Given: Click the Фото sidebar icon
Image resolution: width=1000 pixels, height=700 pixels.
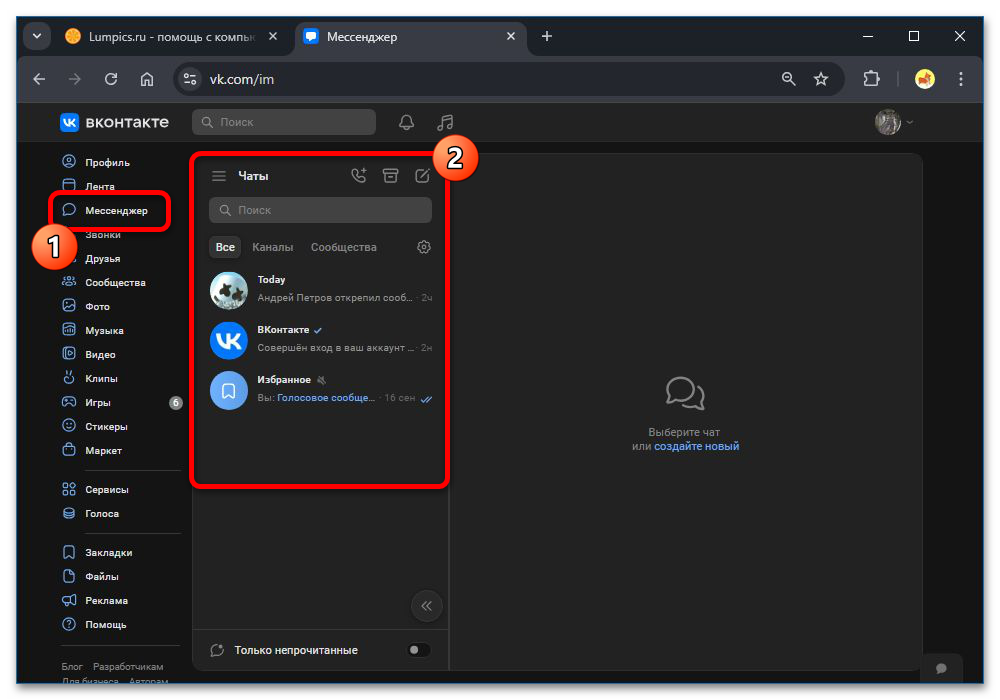Looking at the screenshot, I should pyautogui.click(x=69, y=305).
